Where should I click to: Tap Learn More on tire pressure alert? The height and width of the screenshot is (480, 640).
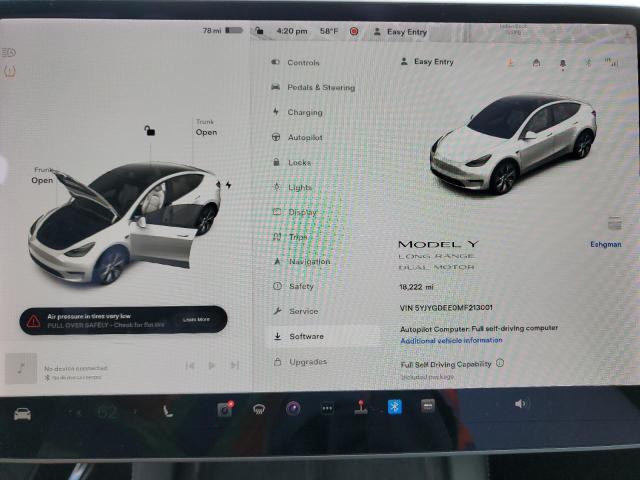(x=196, y=320)
